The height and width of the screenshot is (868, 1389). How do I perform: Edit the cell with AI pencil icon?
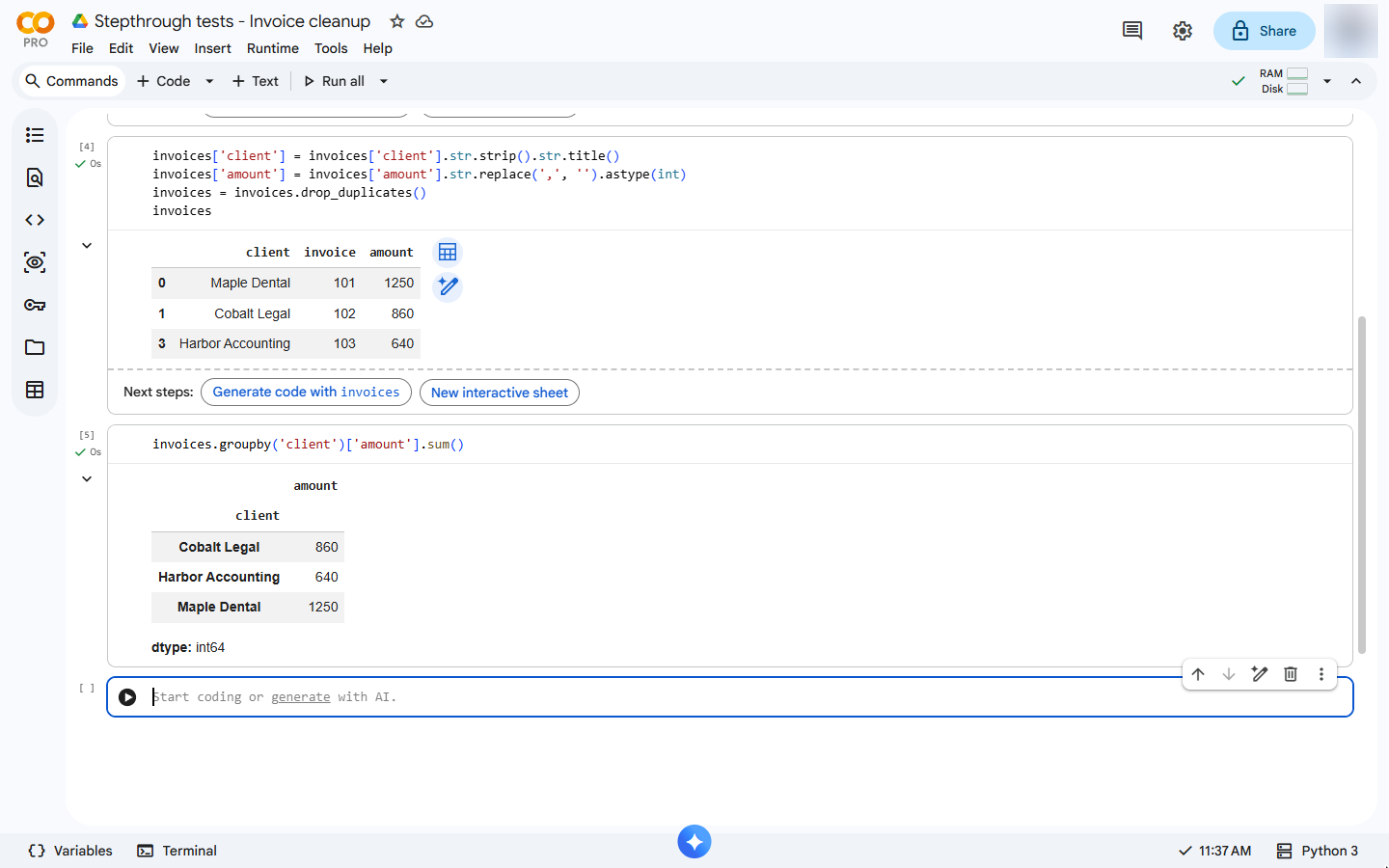tap(1260, 674)
